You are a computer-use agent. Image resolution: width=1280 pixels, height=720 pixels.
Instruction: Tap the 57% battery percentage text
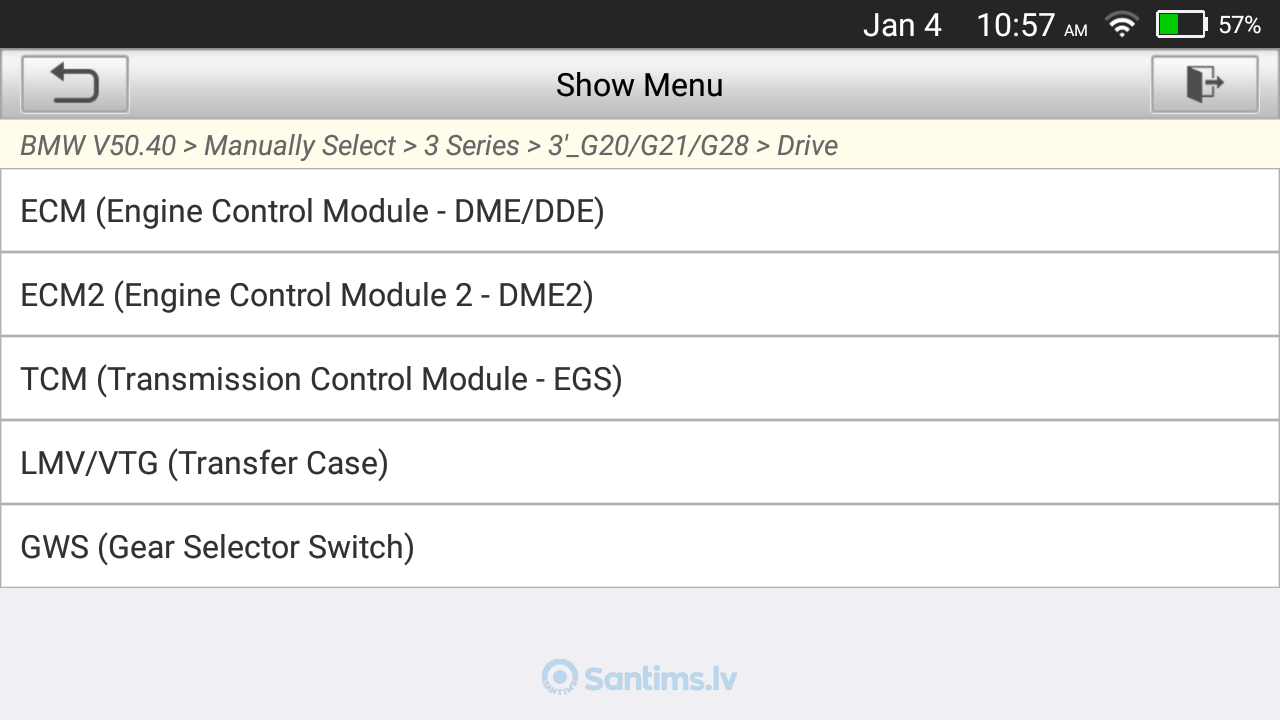point(1240,25)
